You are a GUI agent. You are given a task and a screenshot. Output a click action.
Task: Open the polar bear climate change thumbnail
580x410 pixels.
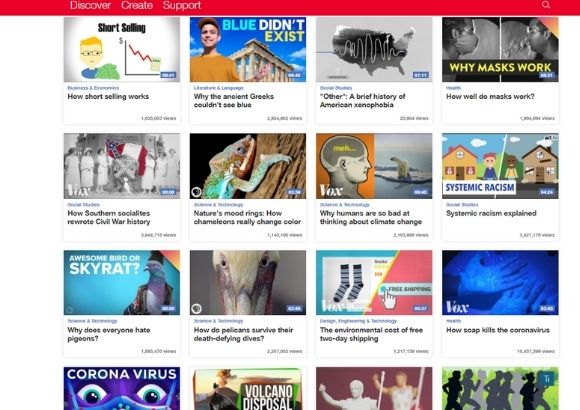[x=374, y=166]
